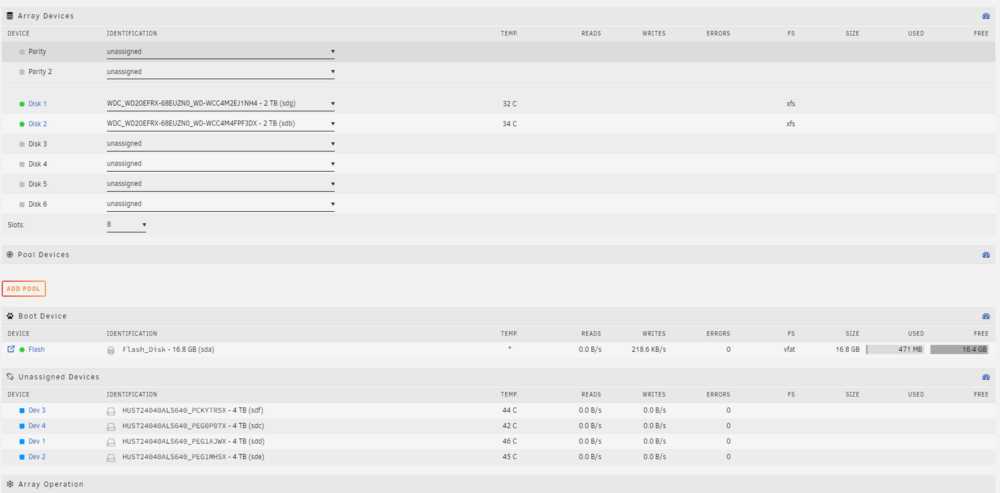Image resolution: width=1000 pixels, height=493 pixels.
Task: Click drive icon beside HUS724040ALS640_PEG1MHSX
Action: pos(110,457)
